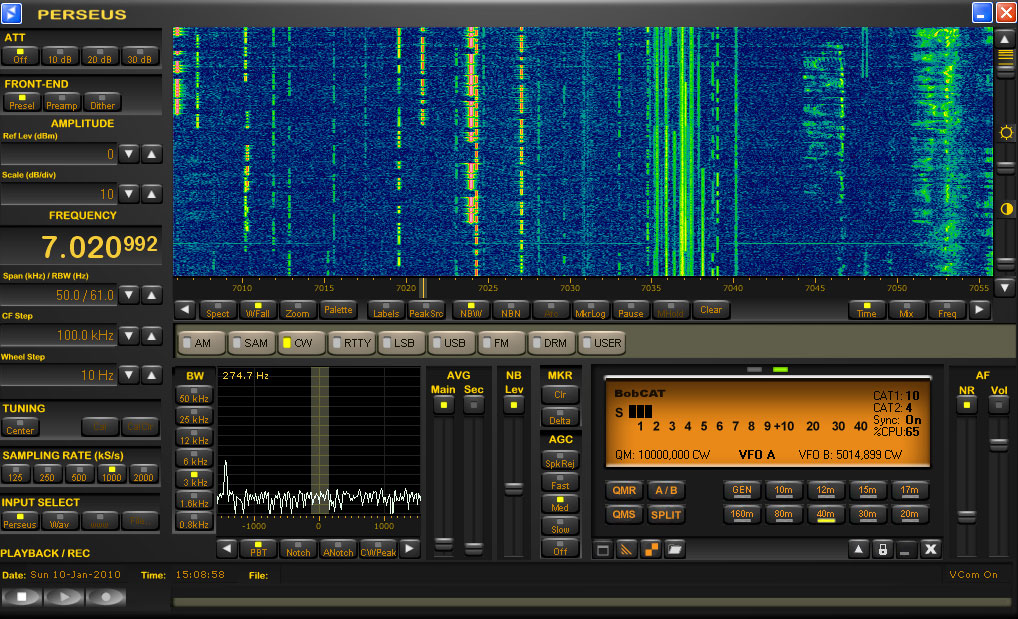Click waterfall scroll down arrow
The image size is (1018, 619).
point(1005,287)
